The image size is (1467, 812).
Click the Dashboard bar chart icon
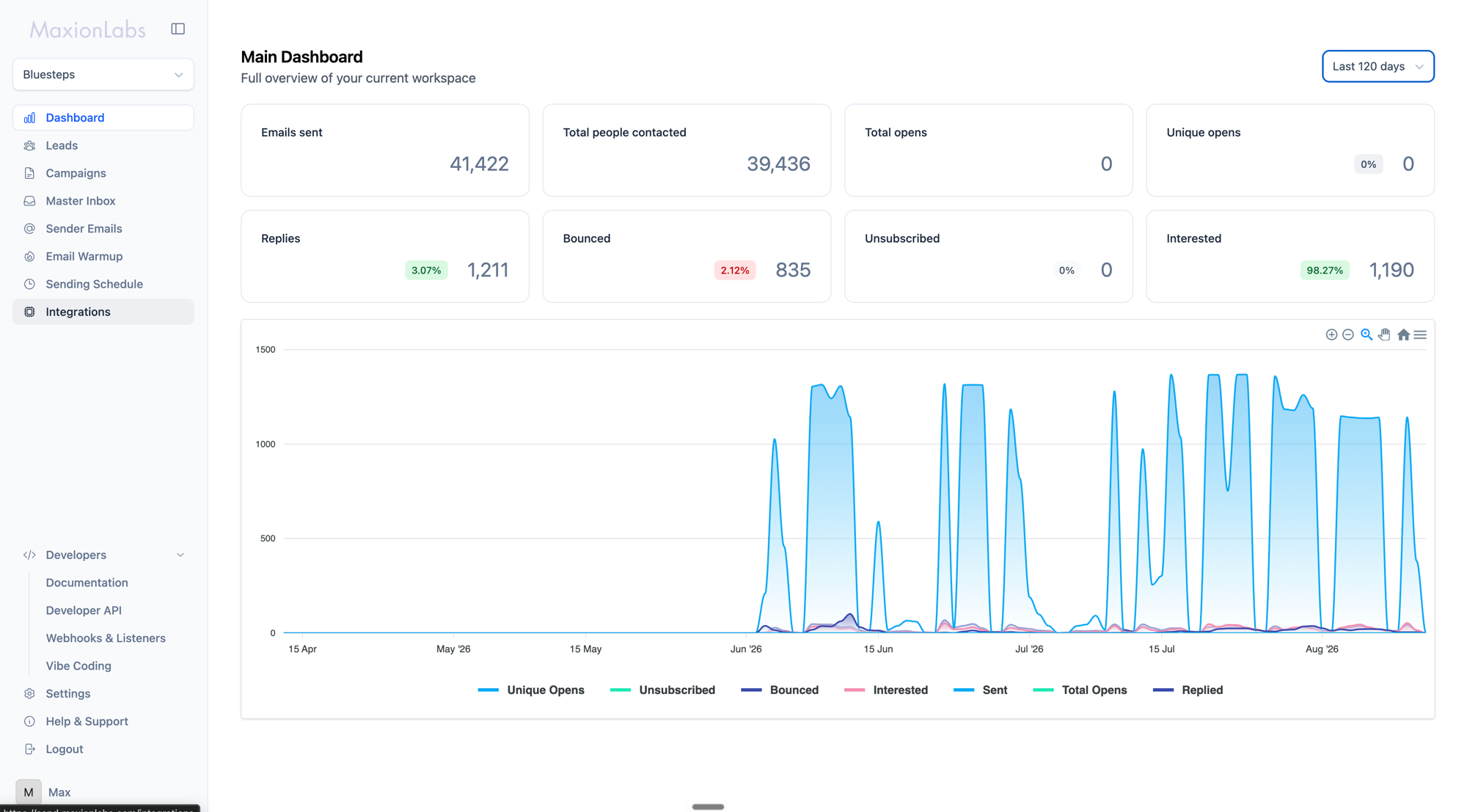[x=29, y=117]
